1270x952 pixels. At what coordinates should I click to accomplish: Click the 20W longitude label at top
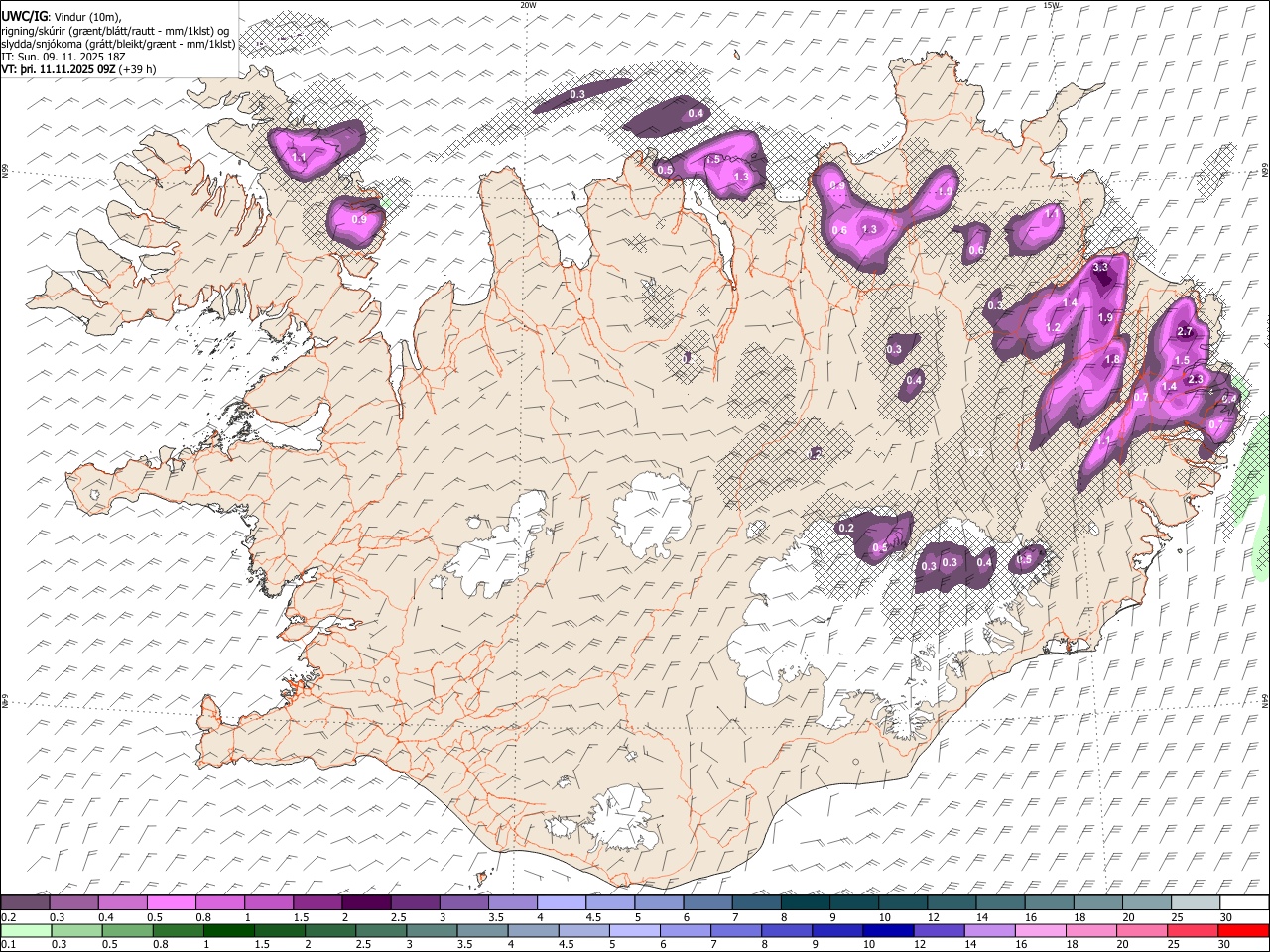click(x=528, y=5)
